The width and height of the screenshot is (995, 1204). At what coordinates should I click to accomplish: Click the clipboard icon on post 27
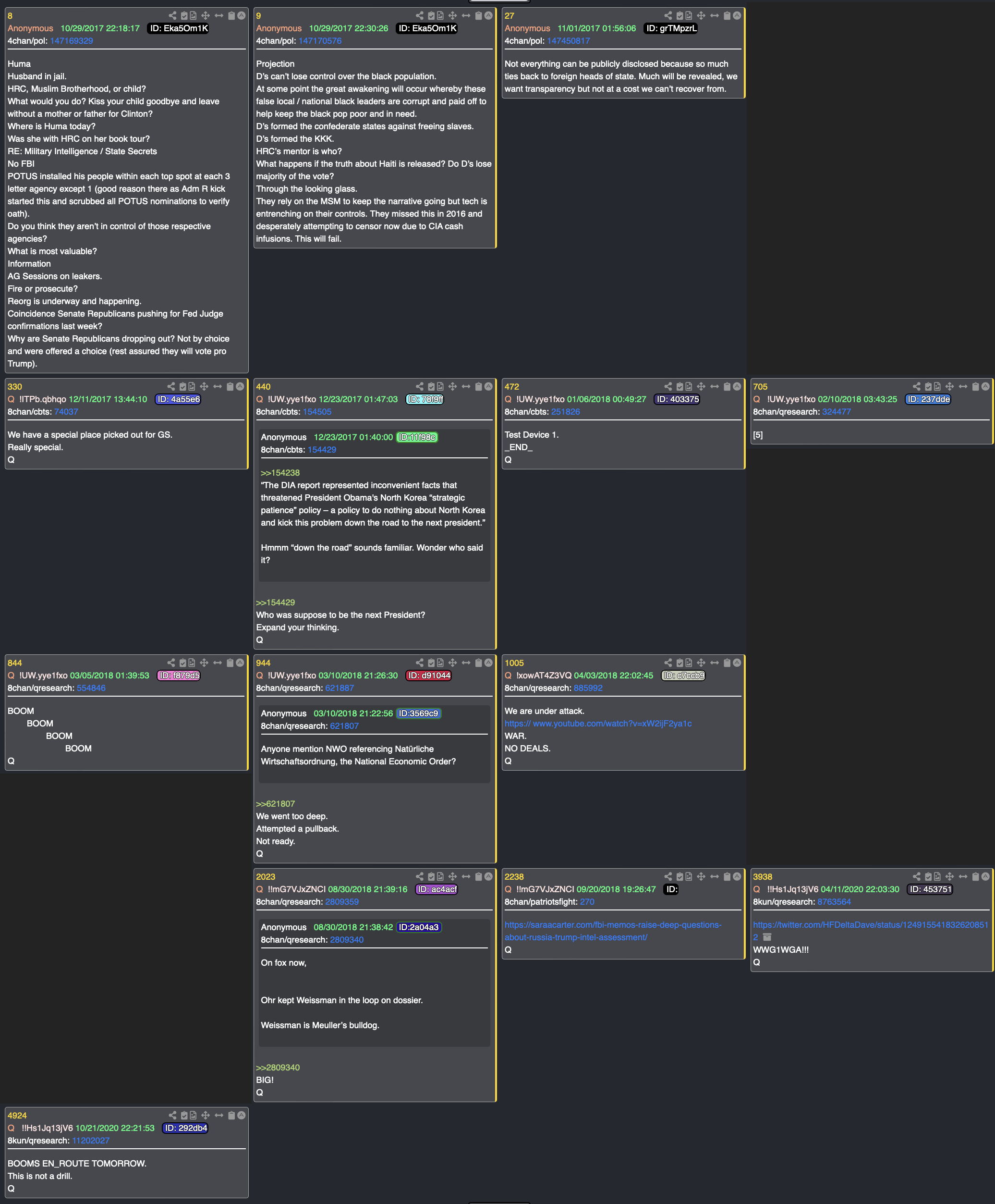tap(727, 15)
